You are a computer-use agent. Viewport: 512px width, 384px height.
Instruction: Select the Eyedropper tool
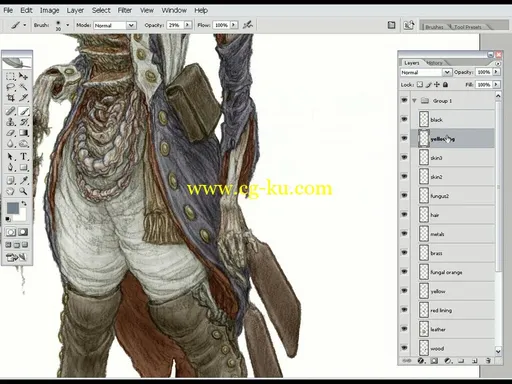pyautogui.click(x=23, y=180)
